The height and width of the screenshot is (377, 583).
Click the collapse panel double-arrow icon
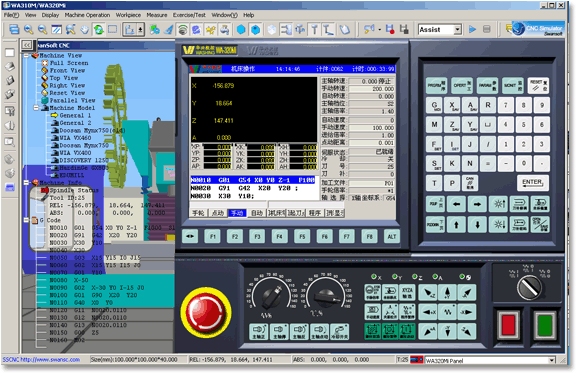coord(27,45)
